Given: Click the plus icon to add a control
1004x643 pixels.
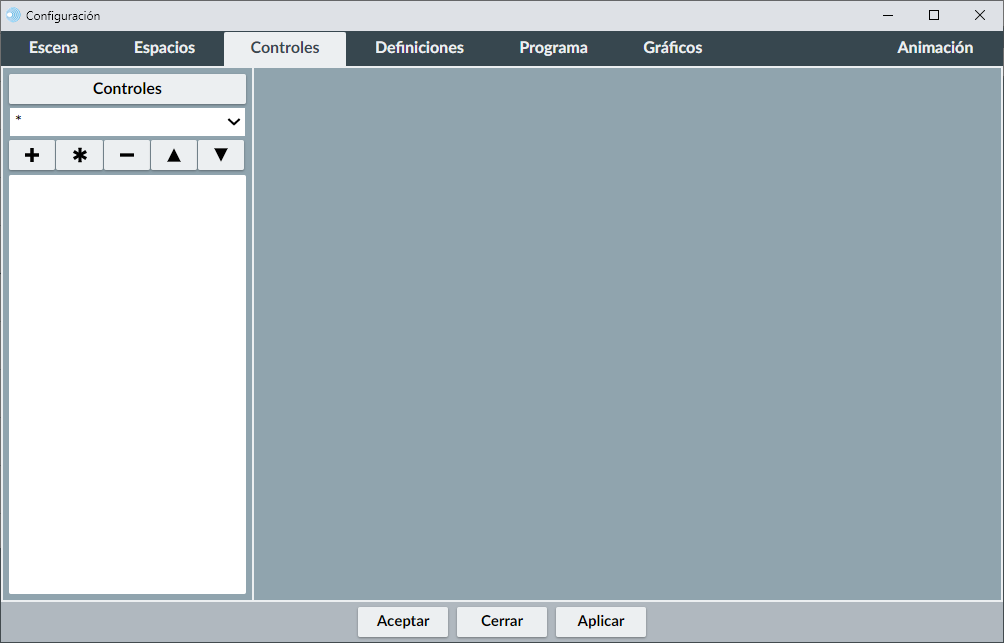Looking at the screenshot, I should coord(32,155).
